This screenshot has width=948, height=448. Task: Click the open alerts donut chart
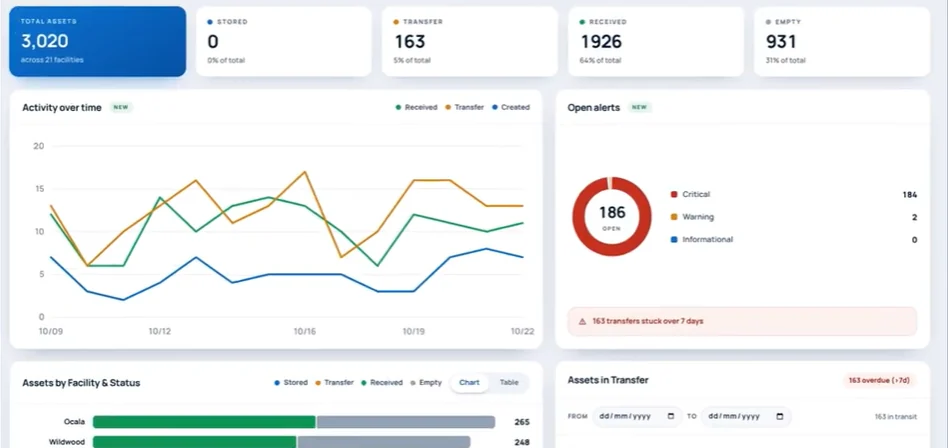click(612, 216)
